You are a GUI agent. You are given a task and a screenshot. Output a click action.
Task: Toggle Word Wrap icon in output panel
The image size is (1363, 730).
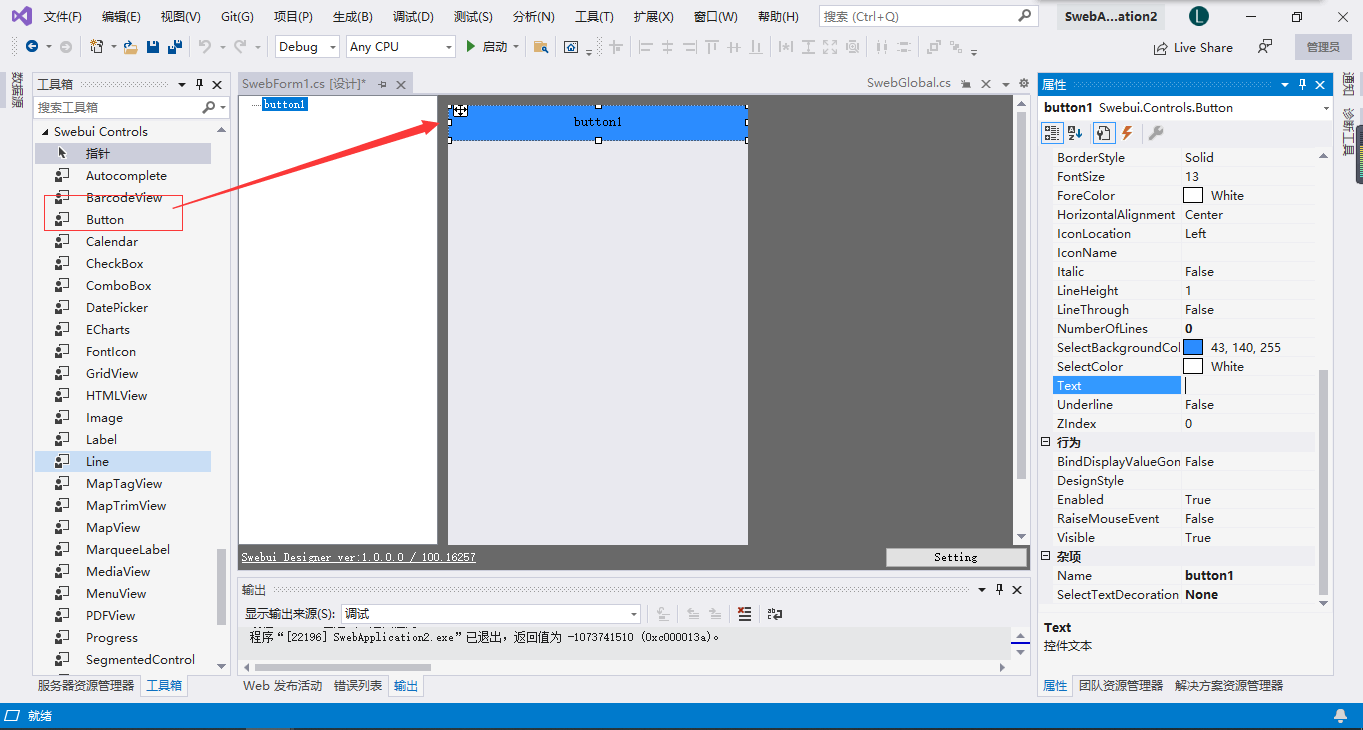click(x=774, y=614)
